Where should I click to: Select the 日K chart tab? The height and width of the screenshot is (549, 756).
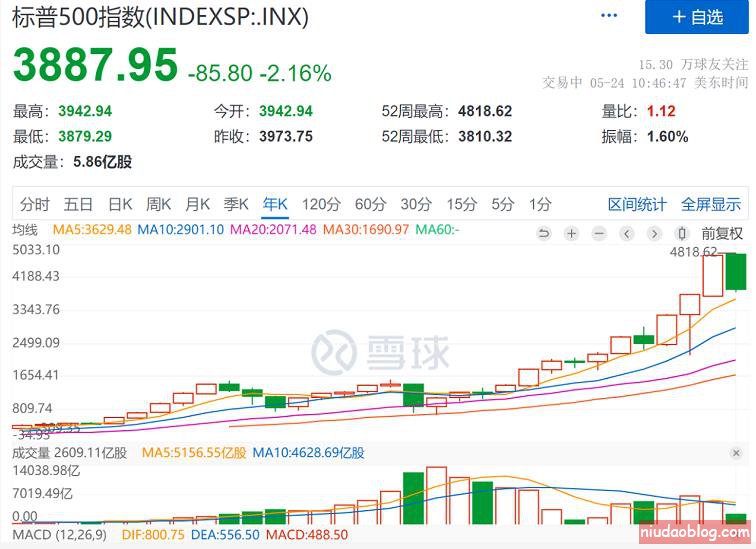pos(120,204)
